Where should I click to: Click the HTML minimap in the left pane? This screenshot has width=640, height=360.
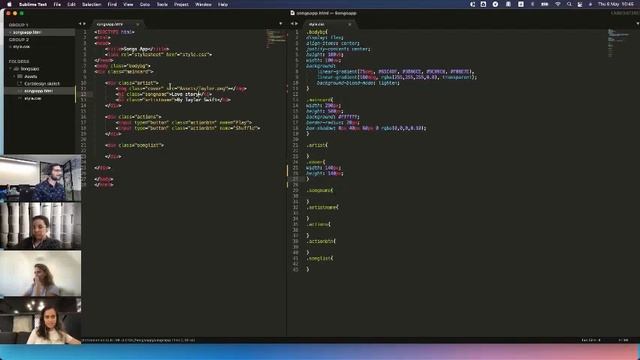(276, 38)
